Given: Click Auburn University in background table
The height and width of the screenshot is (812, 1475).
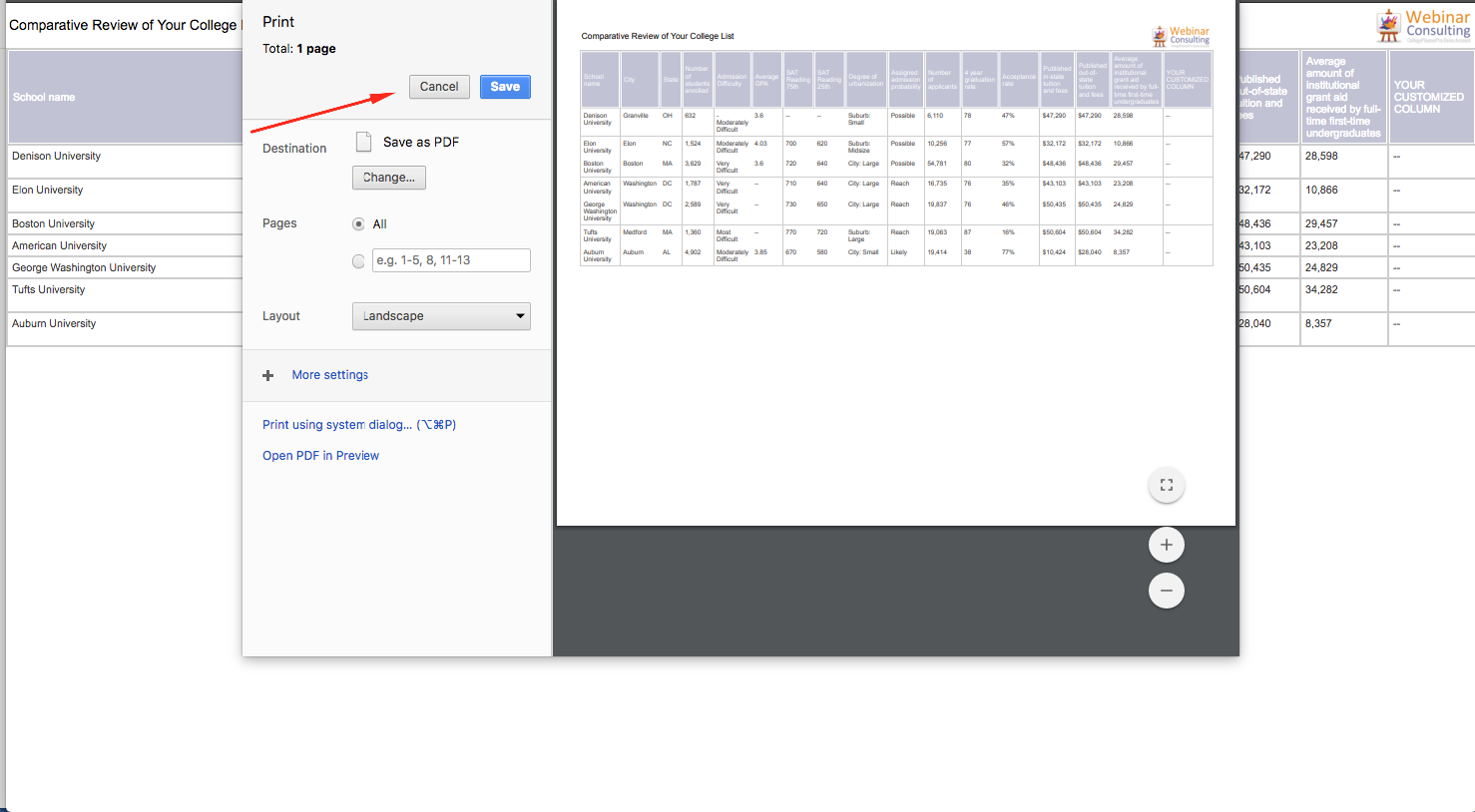Looking at the screenshot, I should click(x=54, y=324).
